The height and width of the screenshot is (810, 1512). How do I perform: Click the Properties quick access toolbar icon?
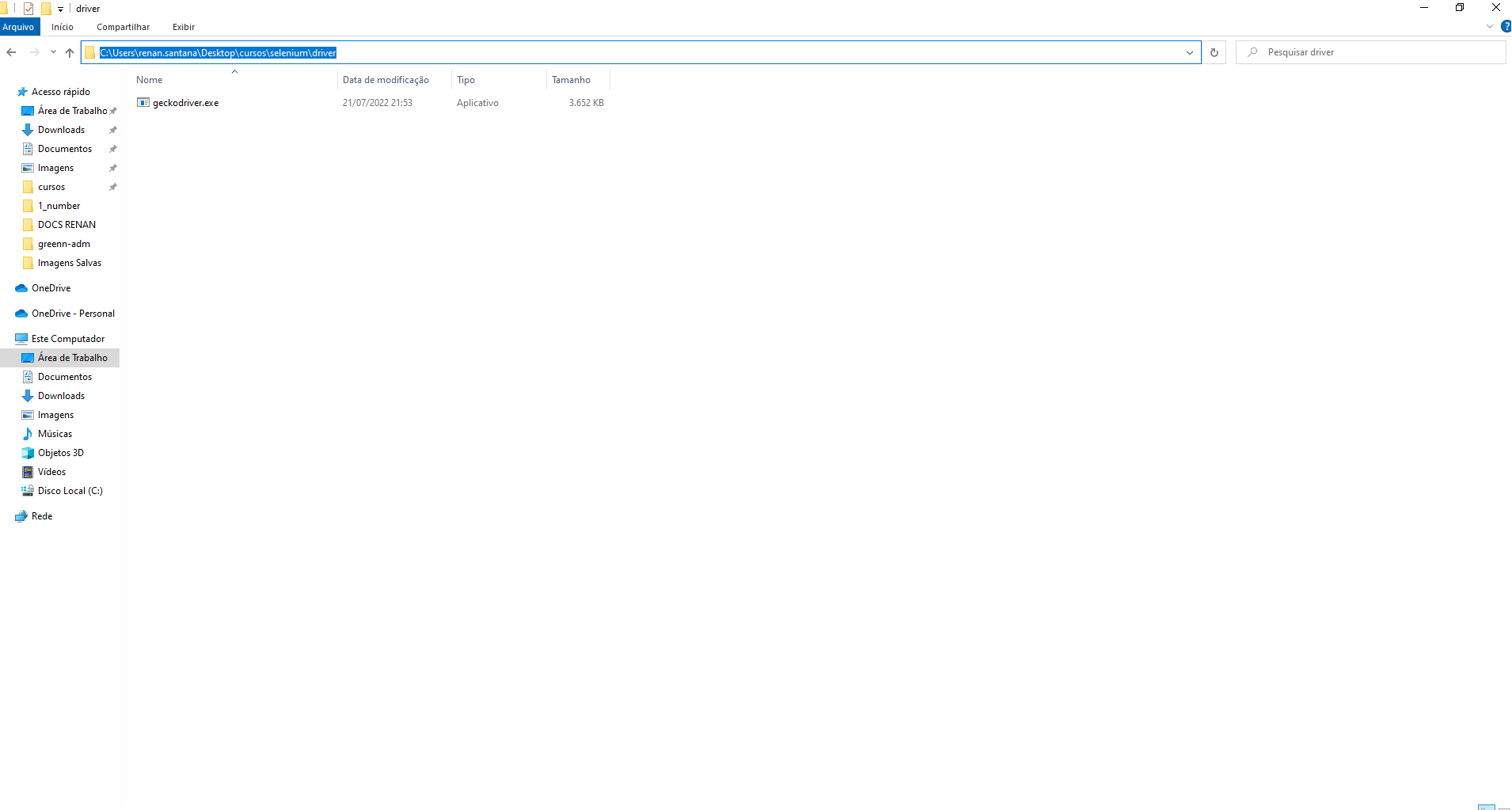(28, 9)
